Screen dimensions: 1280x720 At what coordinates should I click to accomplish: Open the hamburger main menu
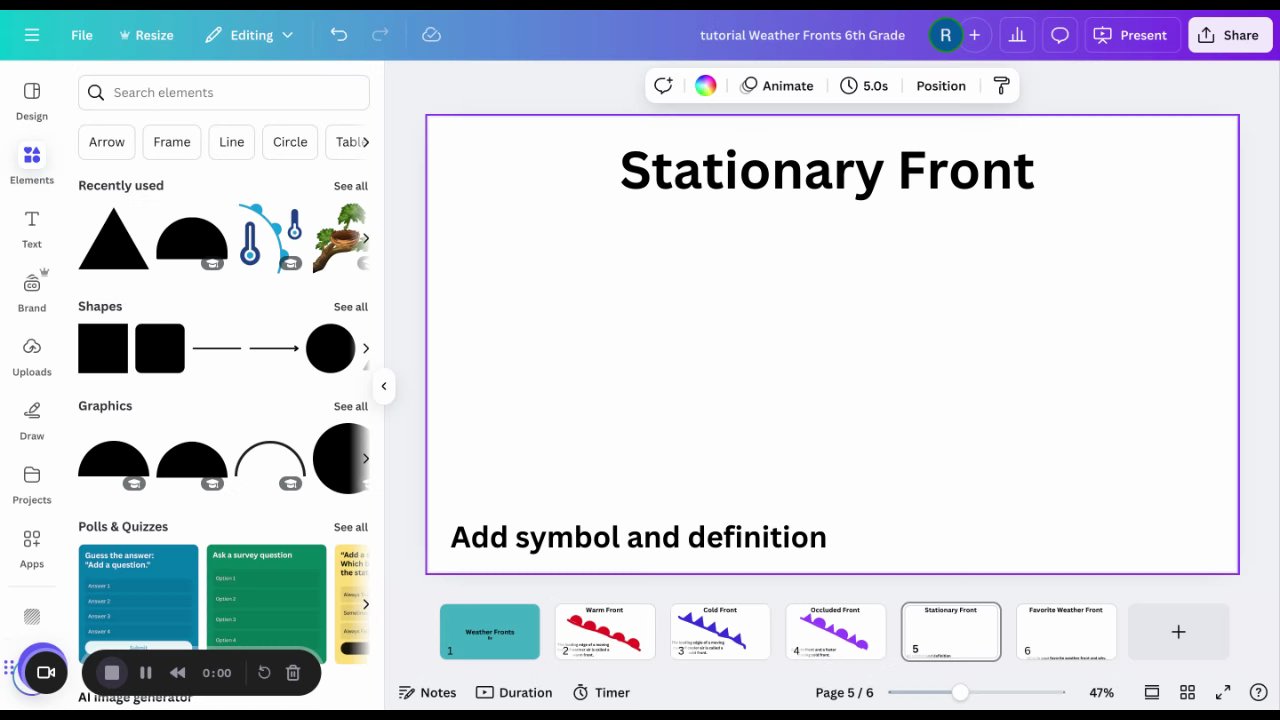coord(32,35)
